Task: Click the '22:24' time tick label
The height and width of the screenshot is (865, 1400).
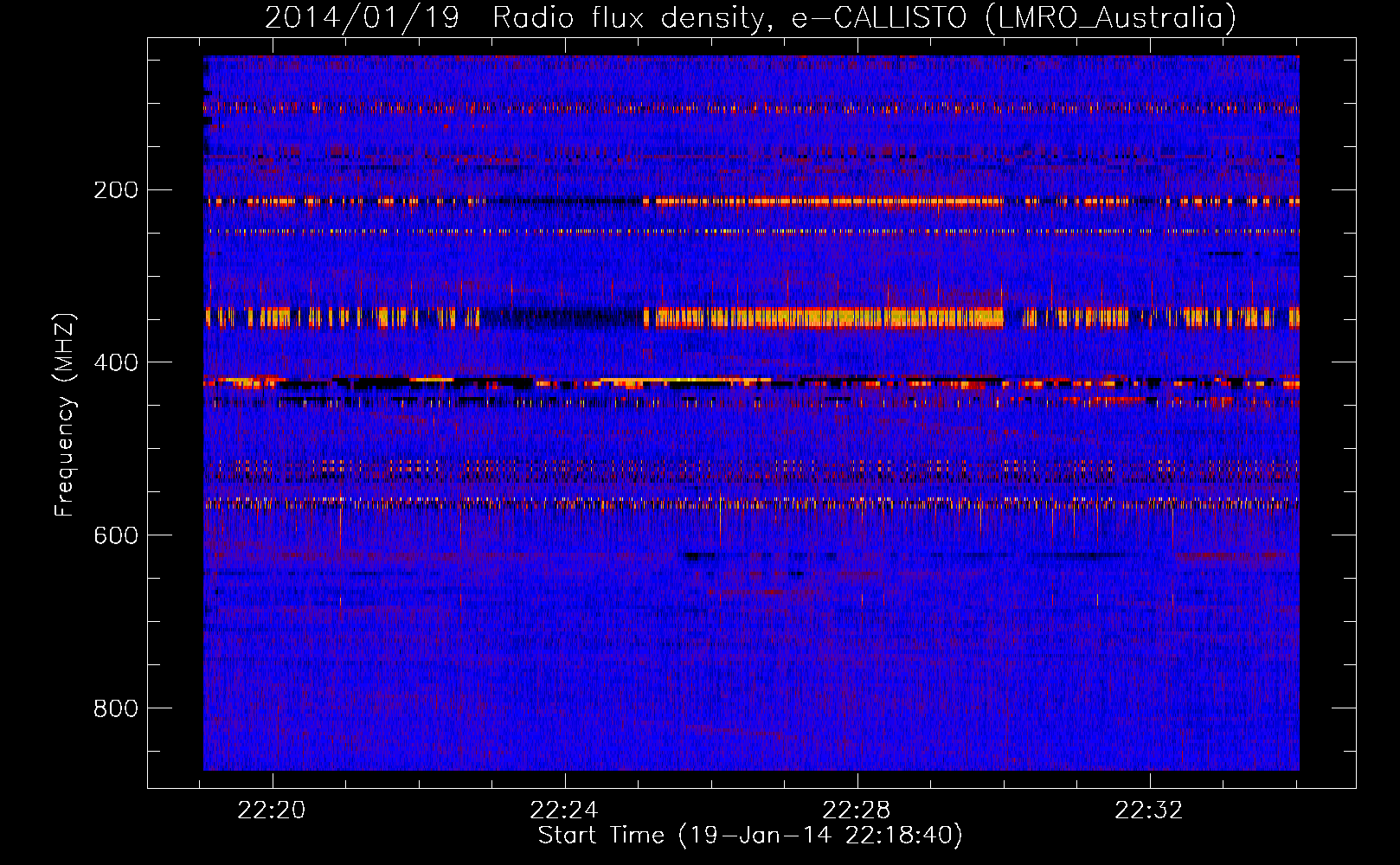Action: point(564,811)
